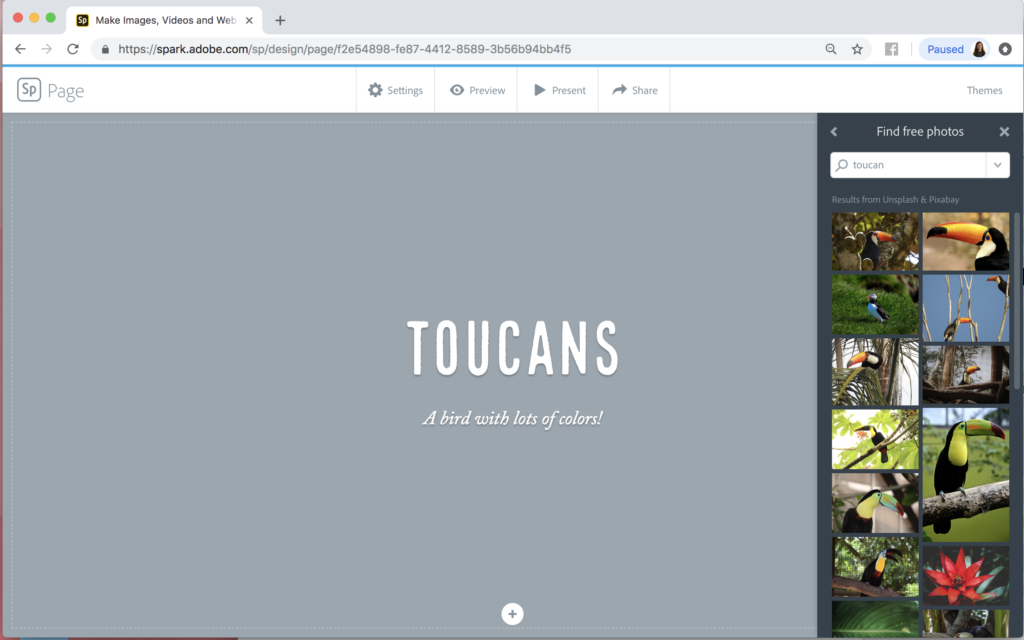Close the Find free photos panel

click(1004, 132)
